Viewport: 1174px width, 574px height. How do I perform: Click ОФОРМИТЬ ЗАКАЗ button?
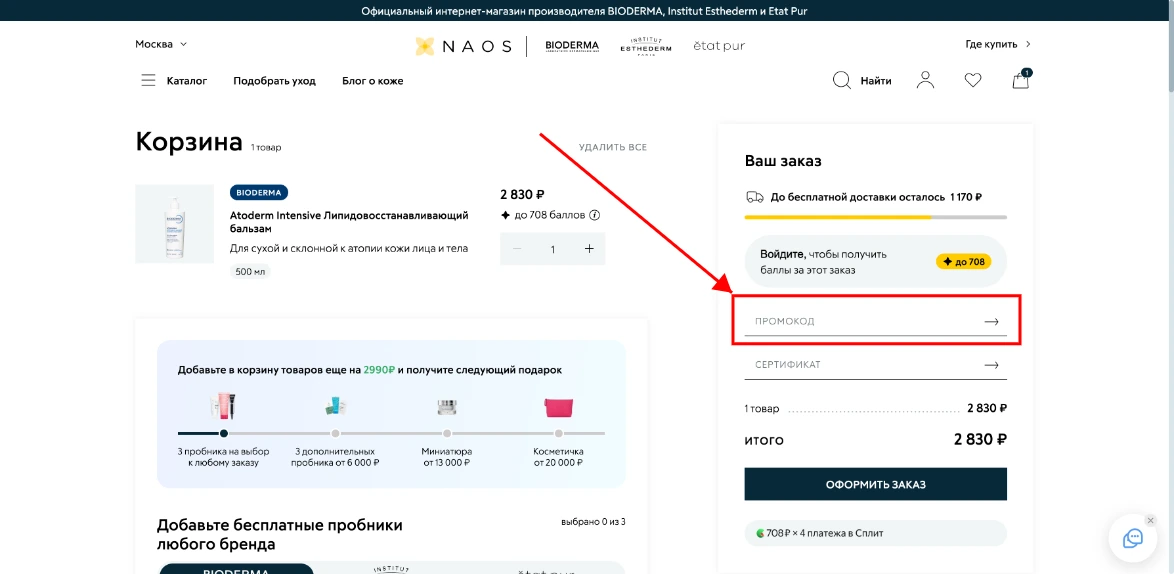pyautogui.click(x=875, y=484)
